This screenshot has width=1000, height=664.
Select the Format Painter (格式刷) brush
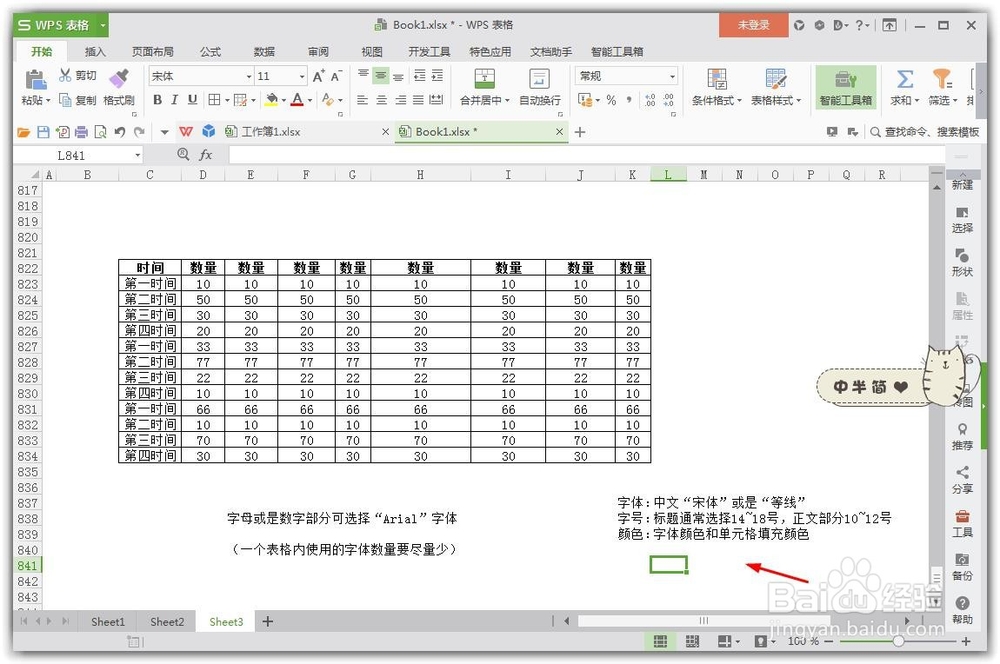click(119, 78)
